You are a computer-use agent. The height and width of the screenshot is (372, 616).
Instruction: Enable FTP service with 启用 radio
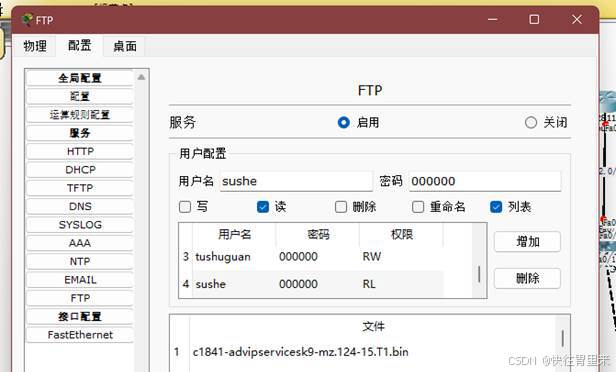pos(344,123)
